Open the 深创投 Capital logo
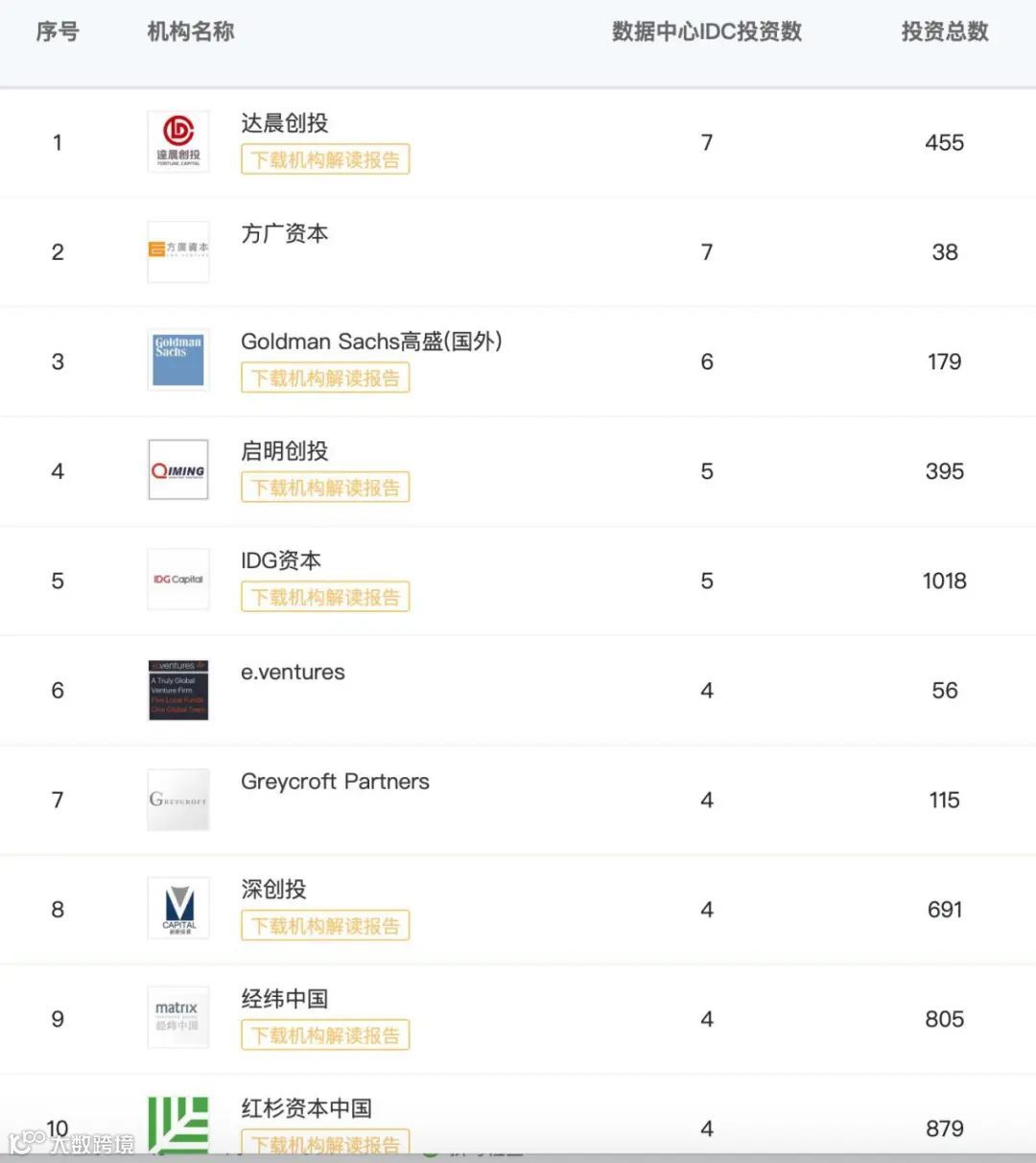Image resolution: width=1036 pixels, height=1163 pixels. pyautogui.click(x=178, y=908)
